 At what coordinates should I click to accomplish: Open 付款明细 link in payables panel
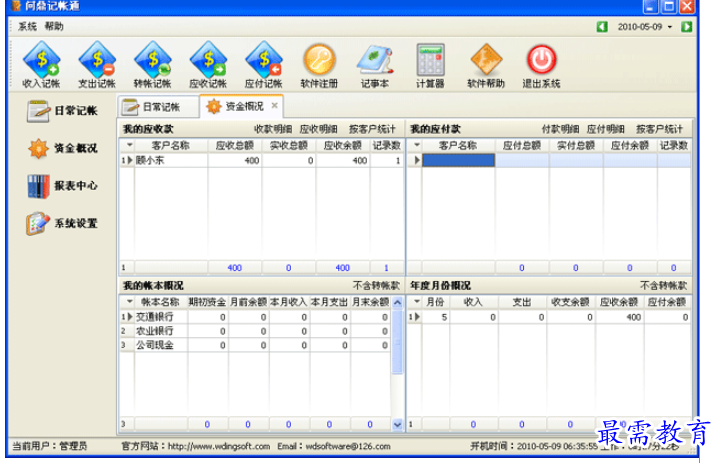pyautogui.click(x=560, y=129)
